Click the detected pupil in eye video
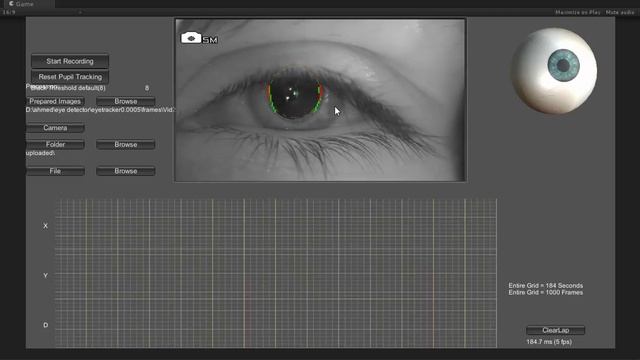640x360 pixels. [x=295, y=95]
